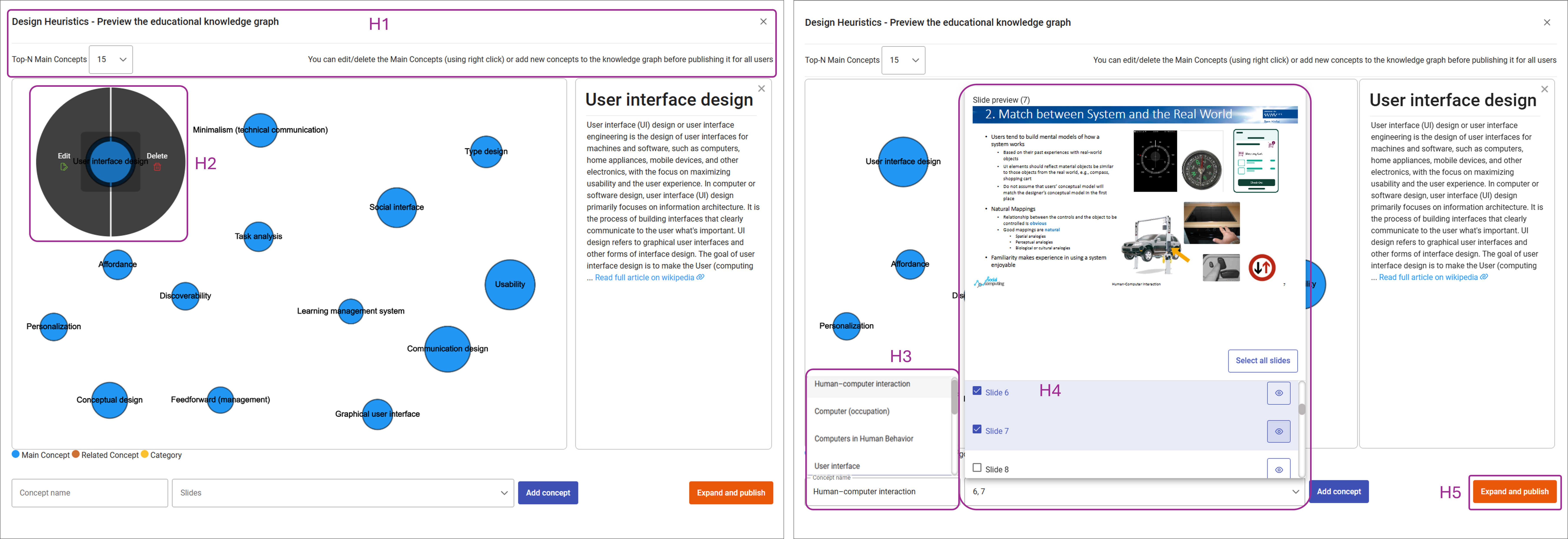Image resolution: width=1568 pixels, height=539 pixels.
Task: Check the Slide 8 checkbox
Action: point(977,468)
